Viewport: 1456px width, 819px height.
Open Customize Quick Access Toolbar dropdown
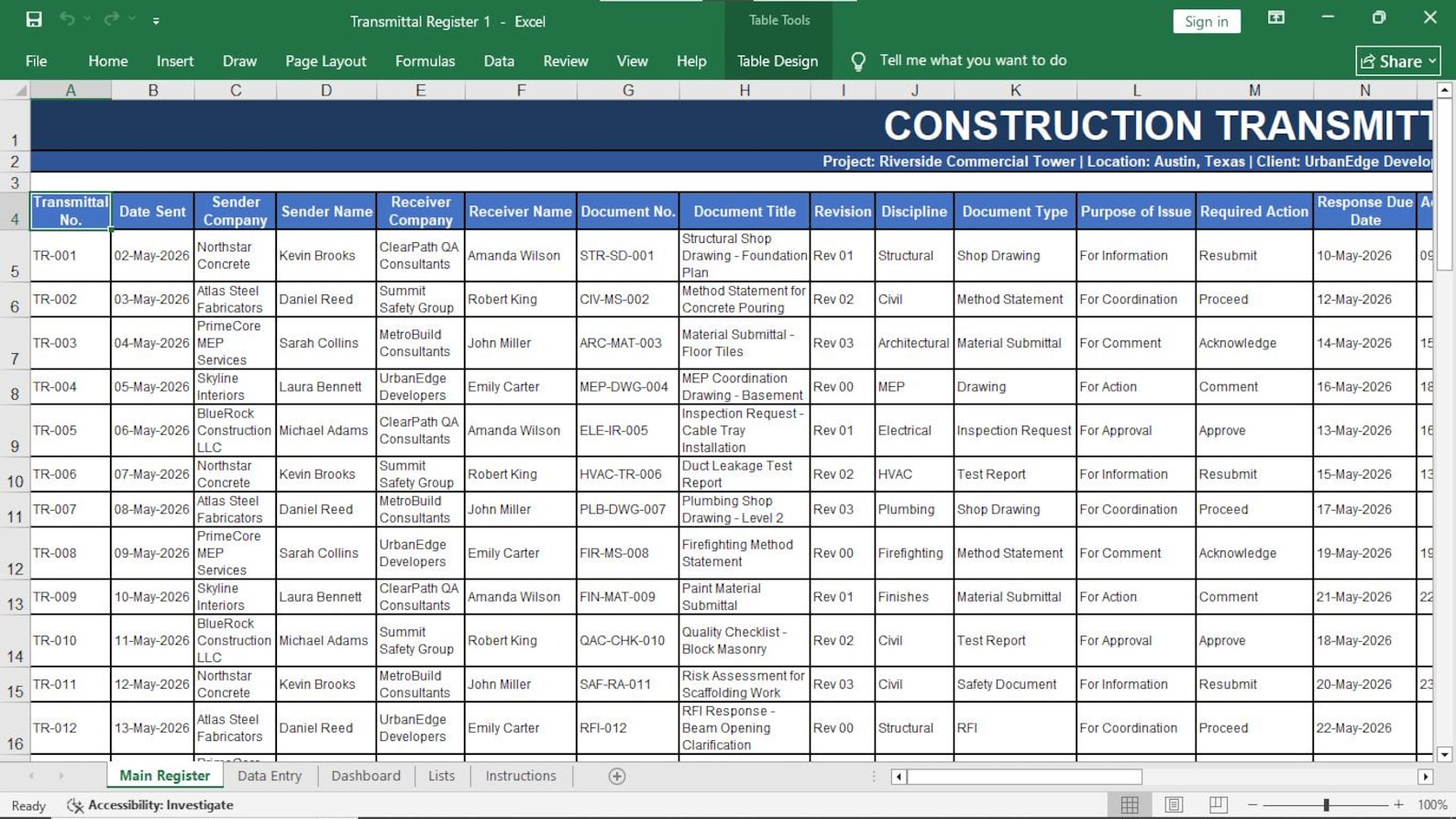click(156, 20)
